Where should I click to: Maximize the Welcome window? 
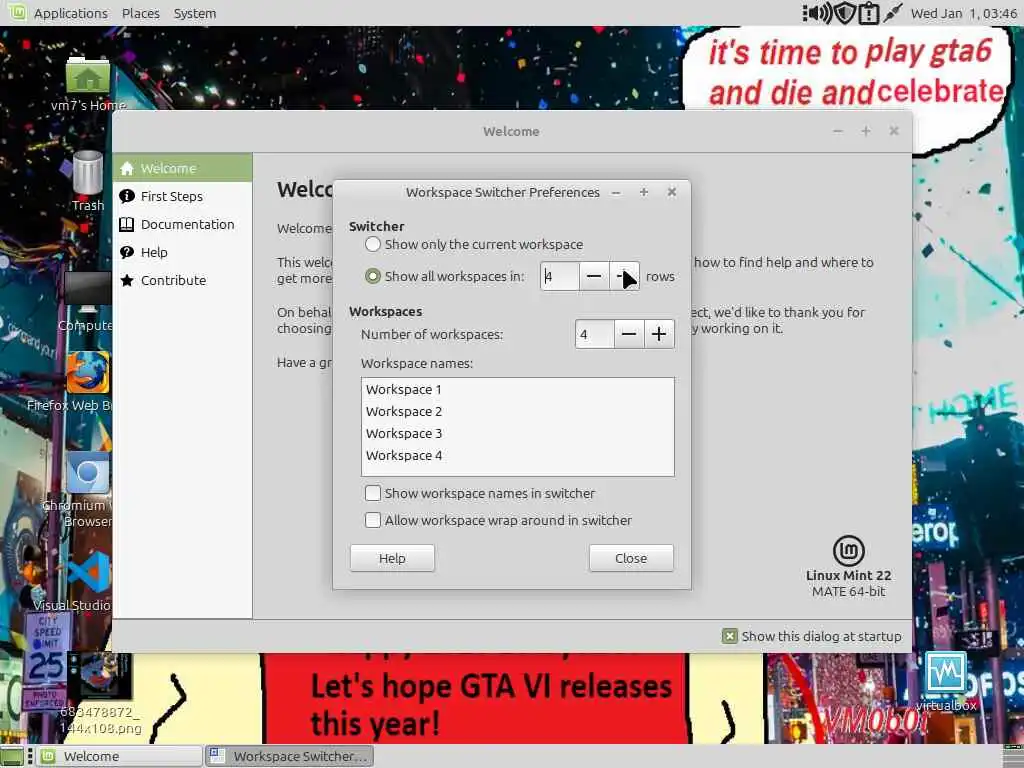(x=866, y=131)
